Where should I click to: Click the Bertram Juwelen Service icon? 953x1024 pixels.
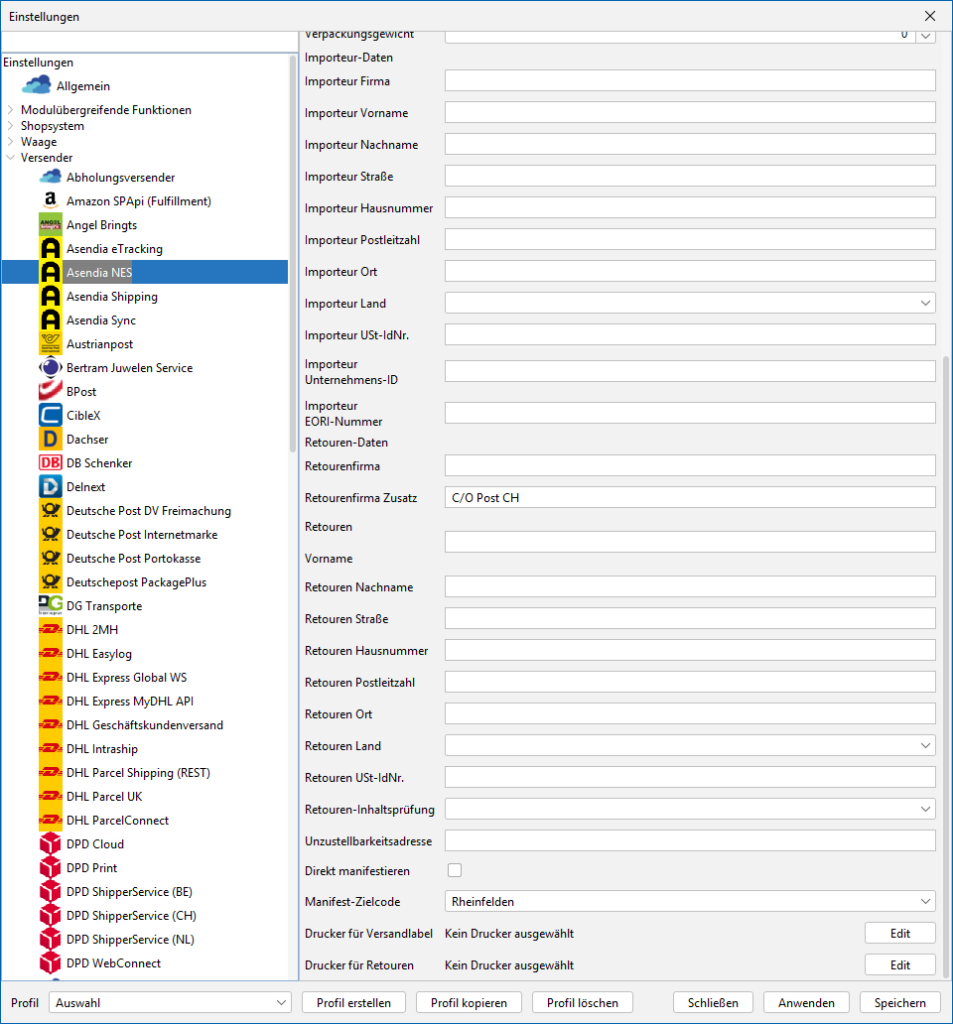[50, 368]
